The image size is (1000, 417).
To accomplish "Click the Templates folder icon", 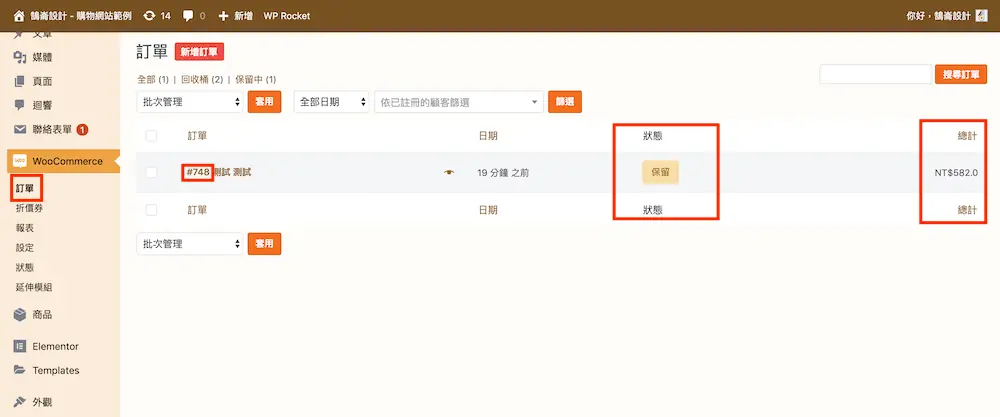I will [20, 370].
